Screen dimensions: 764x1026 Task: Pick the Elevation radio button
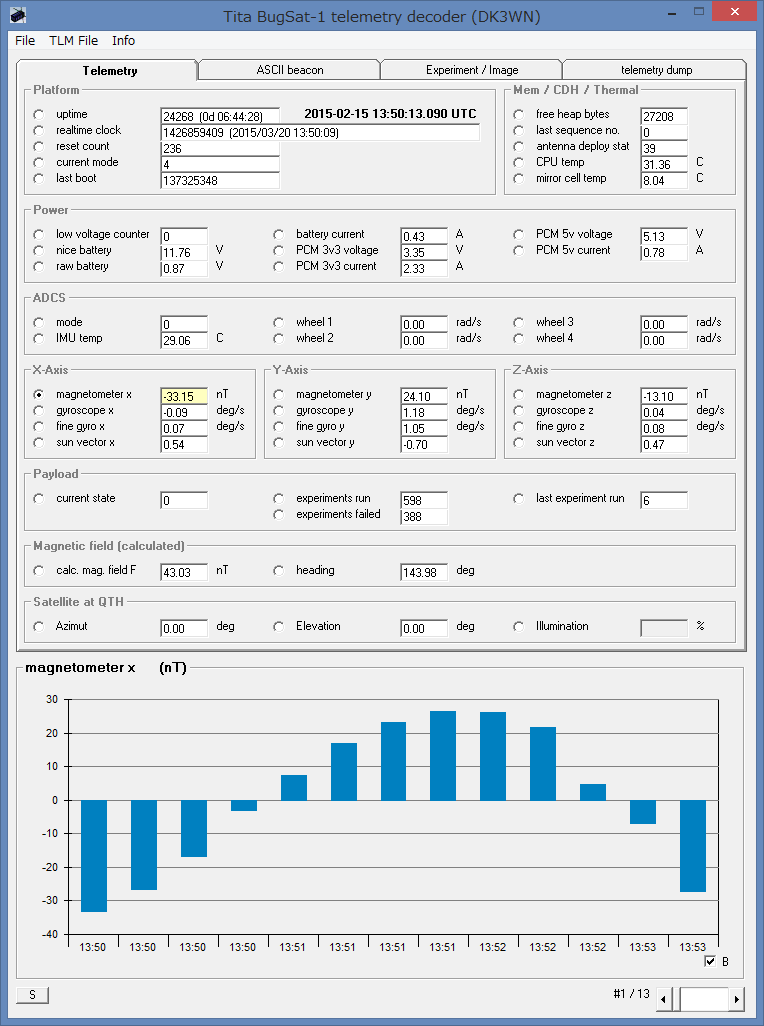[279, 626]
